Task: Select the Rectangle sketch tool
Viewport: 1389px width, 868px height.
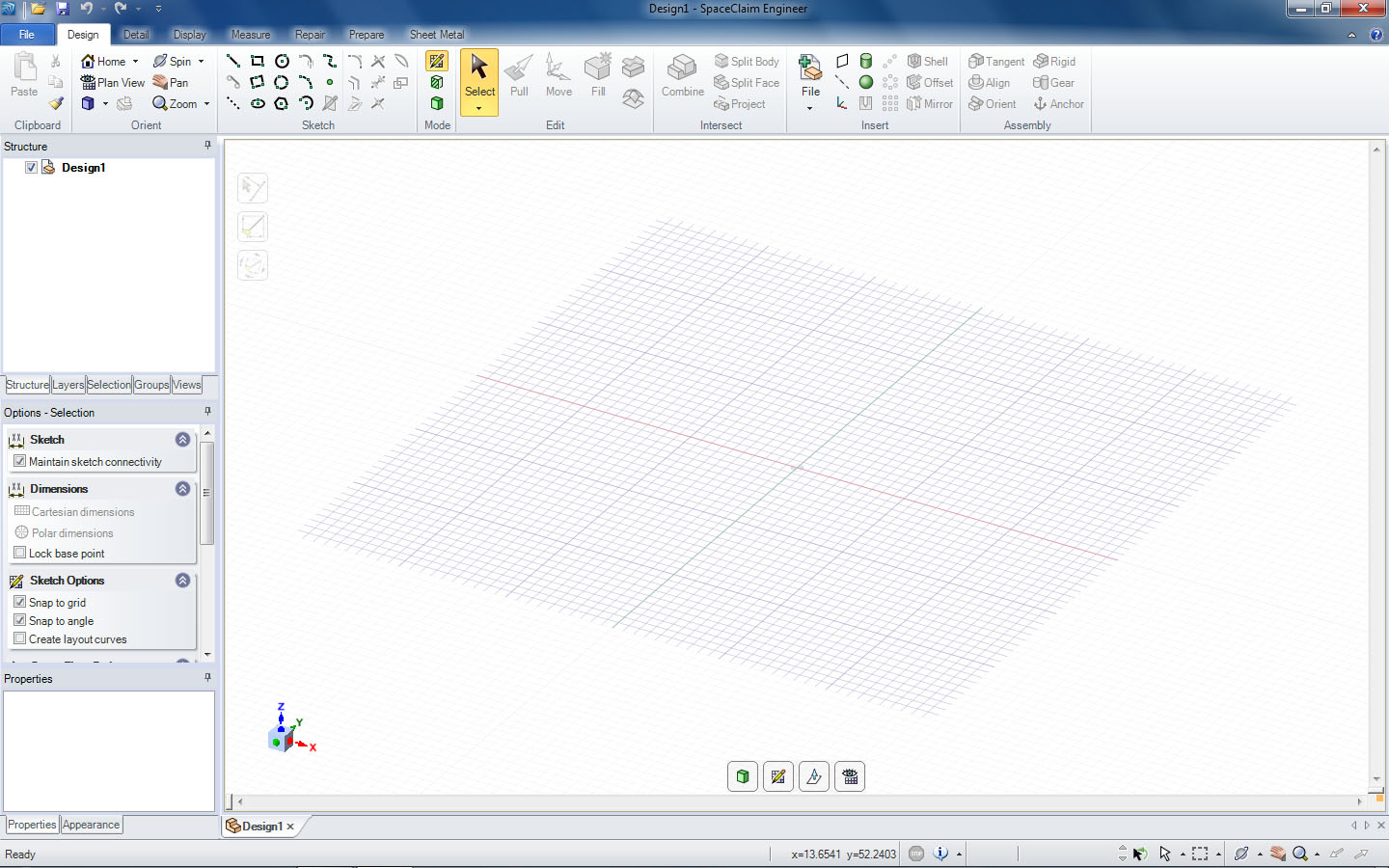Action: tap(257, 61)
